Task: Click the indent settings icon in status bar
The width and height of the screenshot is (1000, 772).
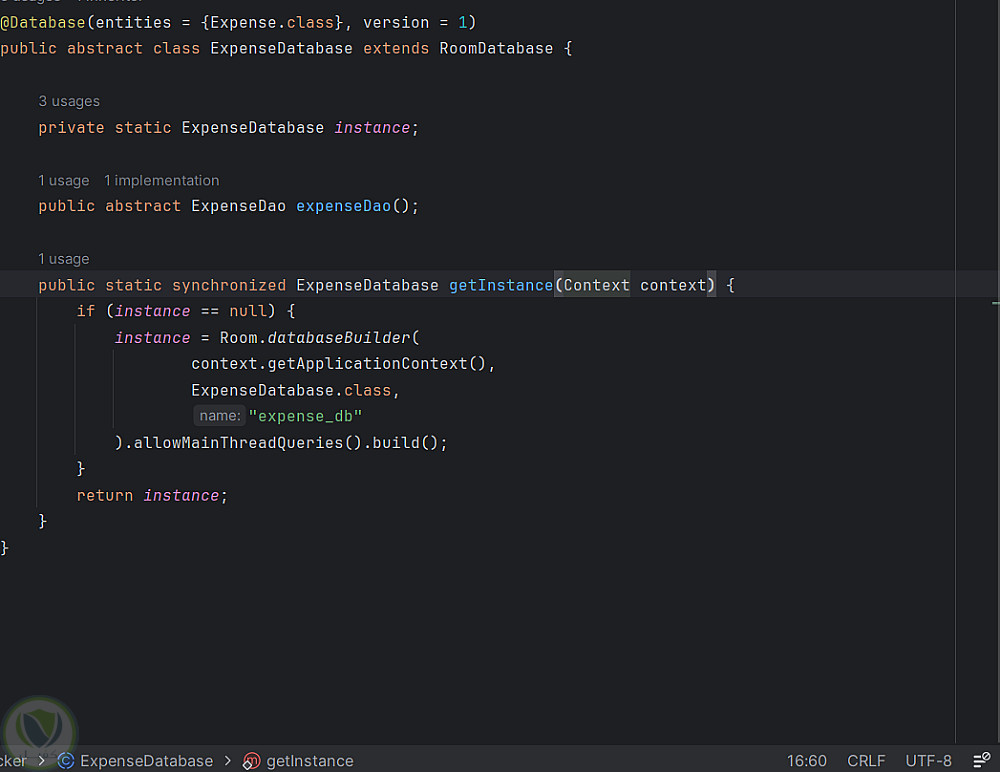Action: [x=981, y=760]
